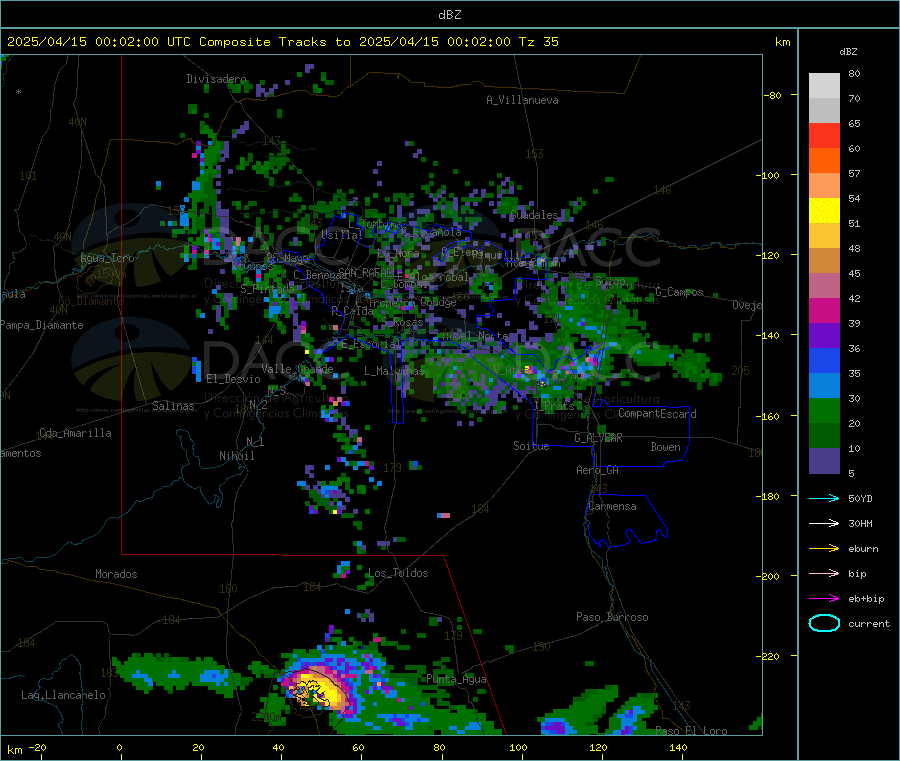Click the white 30HM track arrow in legend
This screenshot has width=900, height=761.
point(824,523)
